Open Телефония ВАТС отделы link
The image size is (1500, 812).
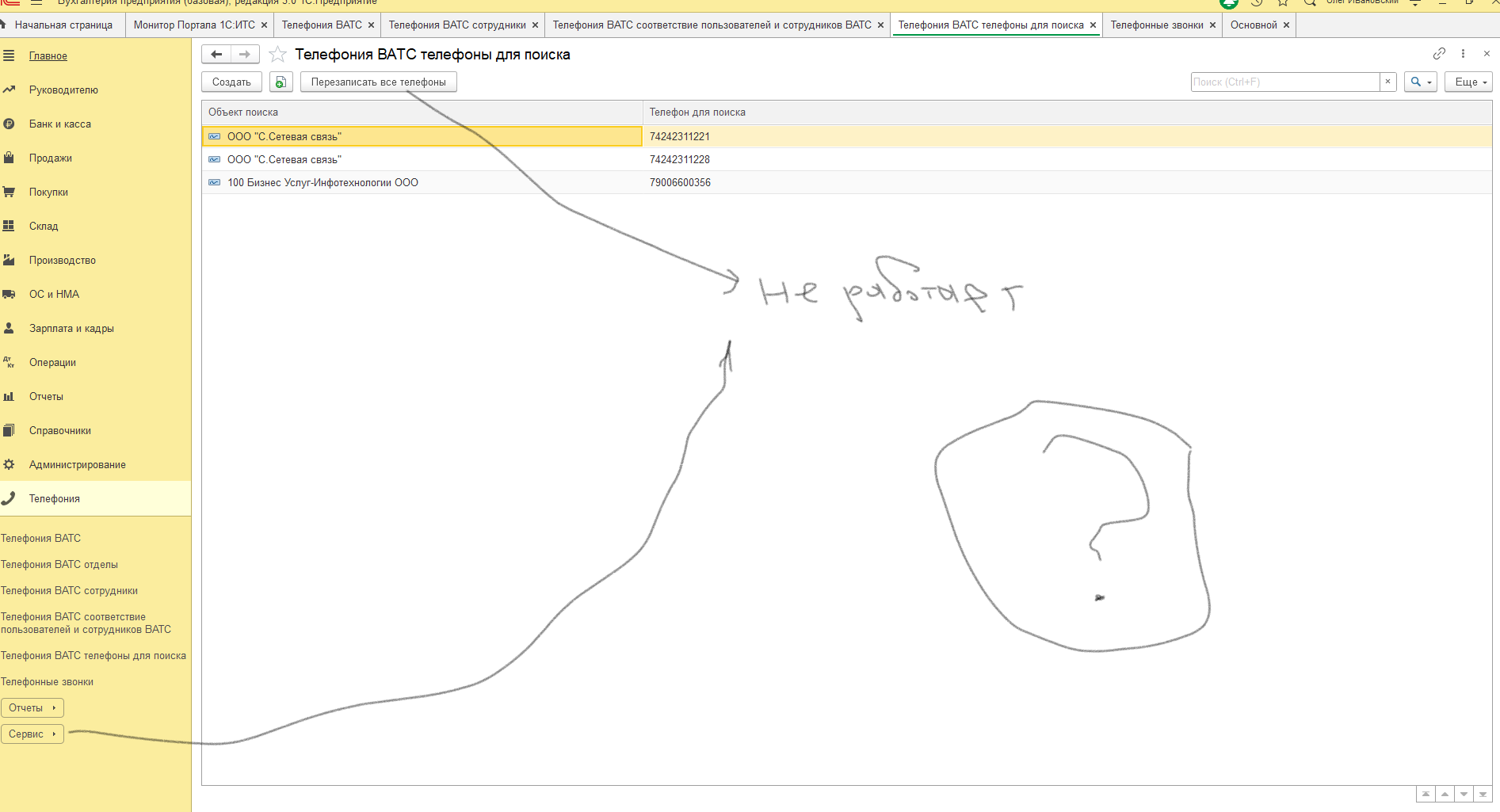click(x=59, y=565)
